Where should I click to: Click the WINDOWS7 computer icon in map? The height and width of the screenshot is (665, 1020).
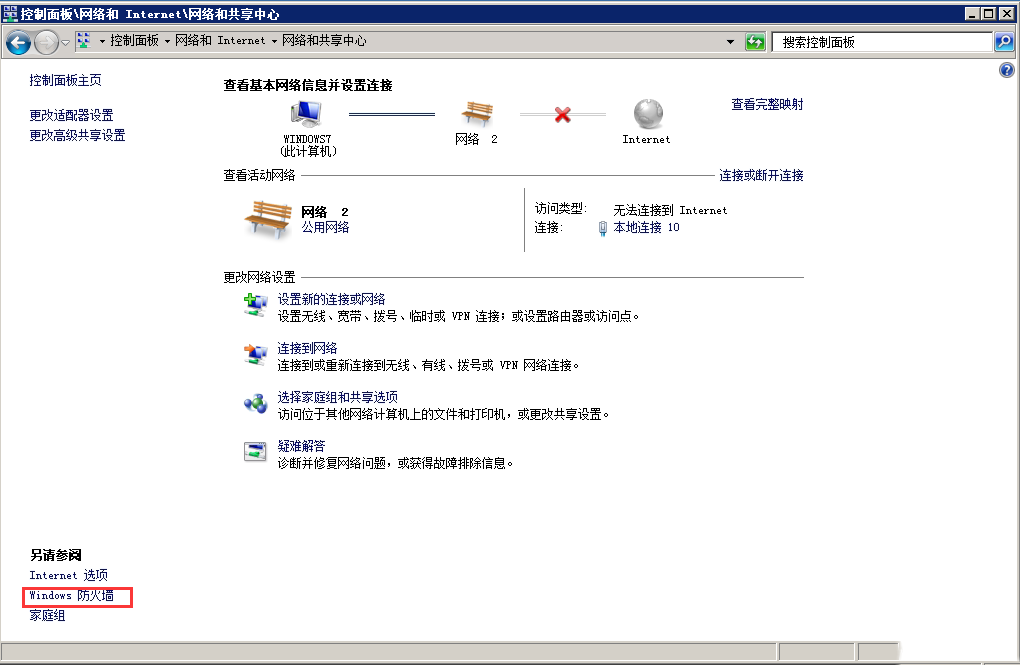coord(306,115)
